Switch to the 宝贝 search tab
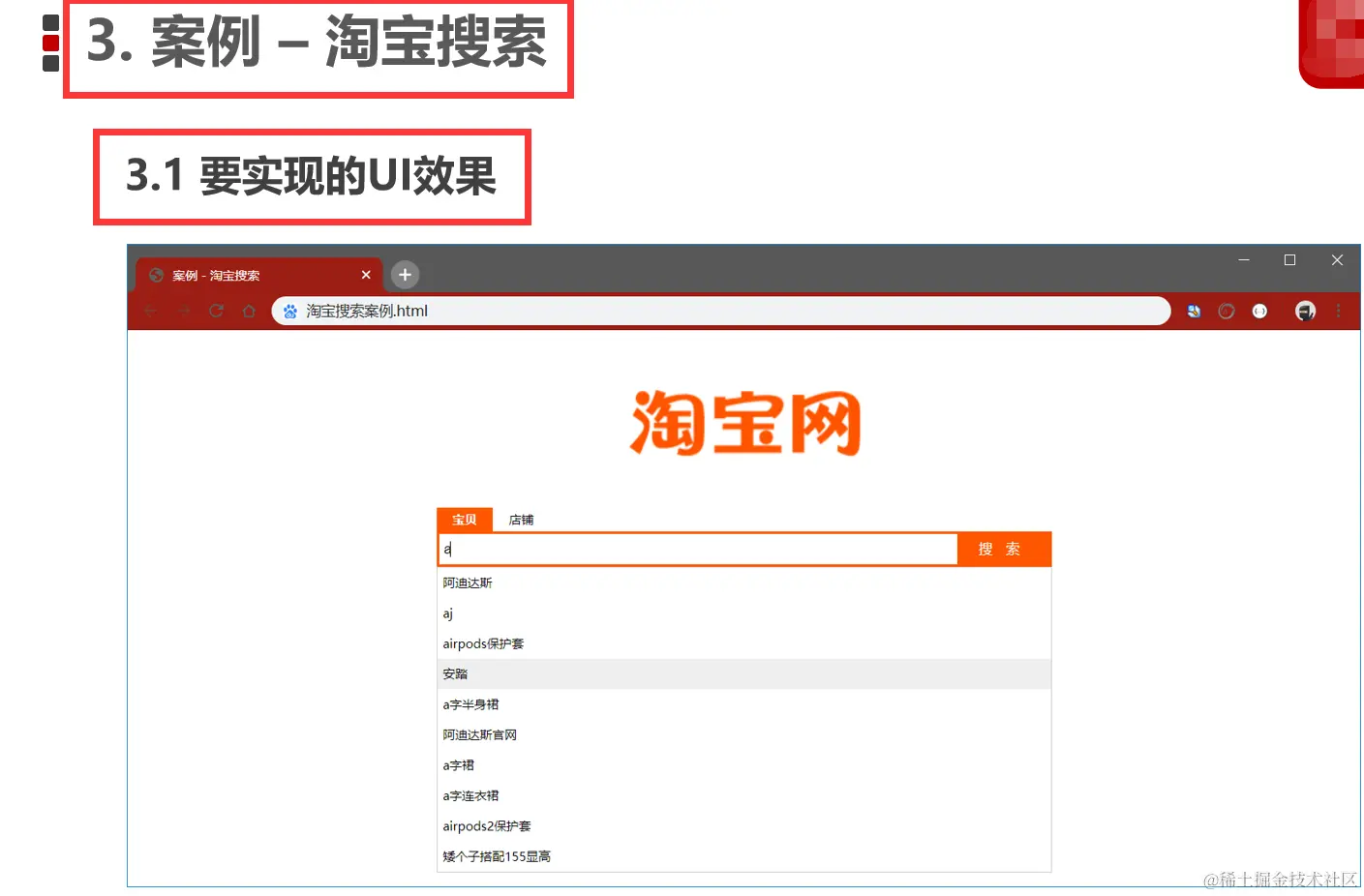The width and height of the screenshot is (1364, 896). point(465,520)
